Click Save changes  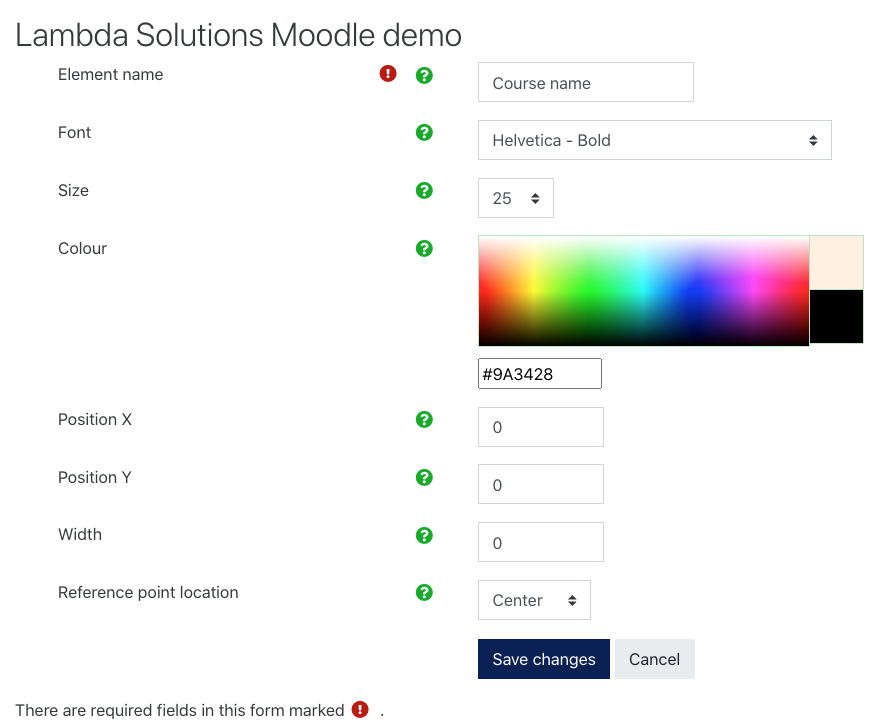543,659
